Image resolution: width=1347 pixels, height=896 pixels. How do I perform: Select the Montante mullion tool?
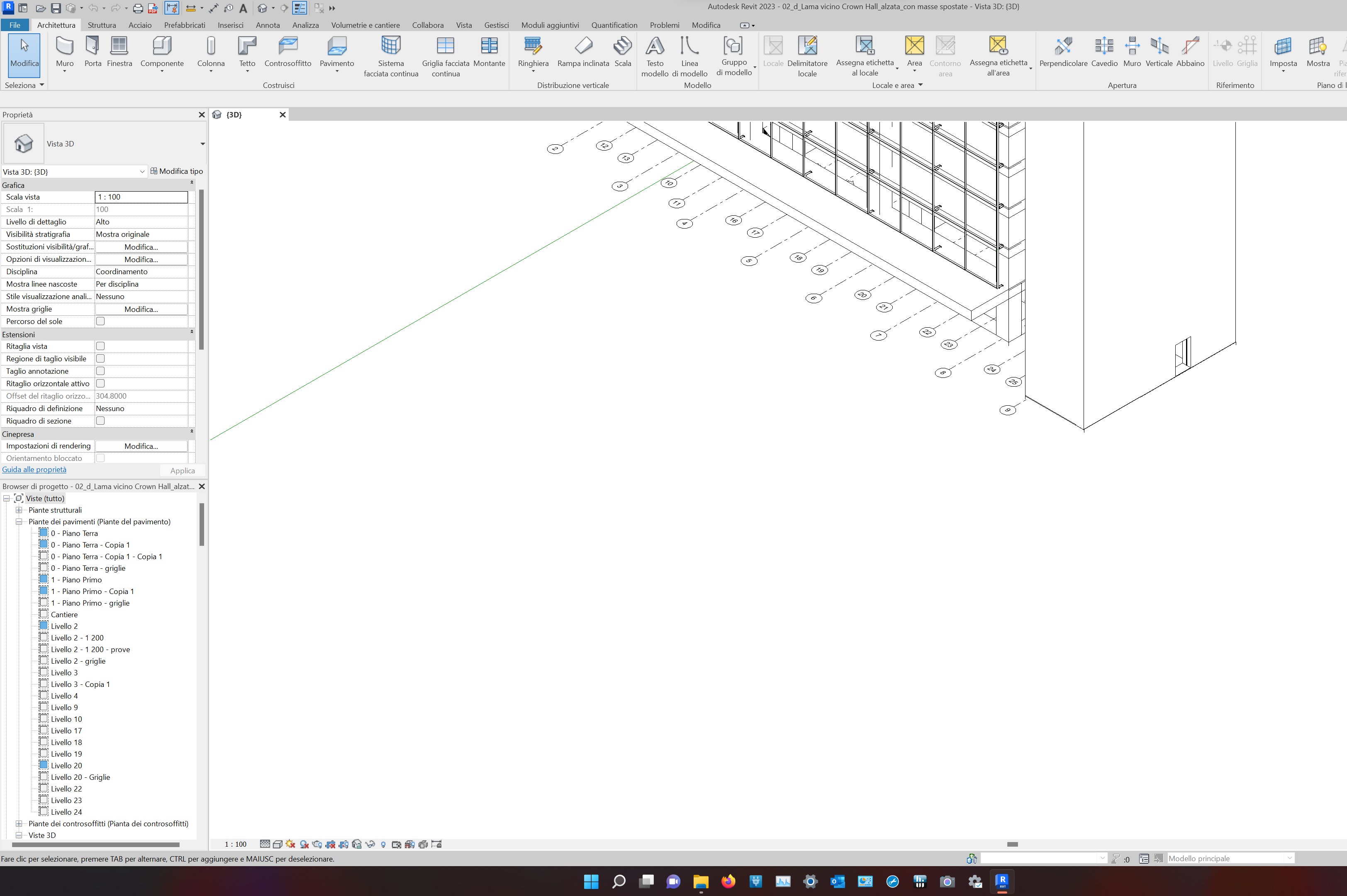[489, 52]
